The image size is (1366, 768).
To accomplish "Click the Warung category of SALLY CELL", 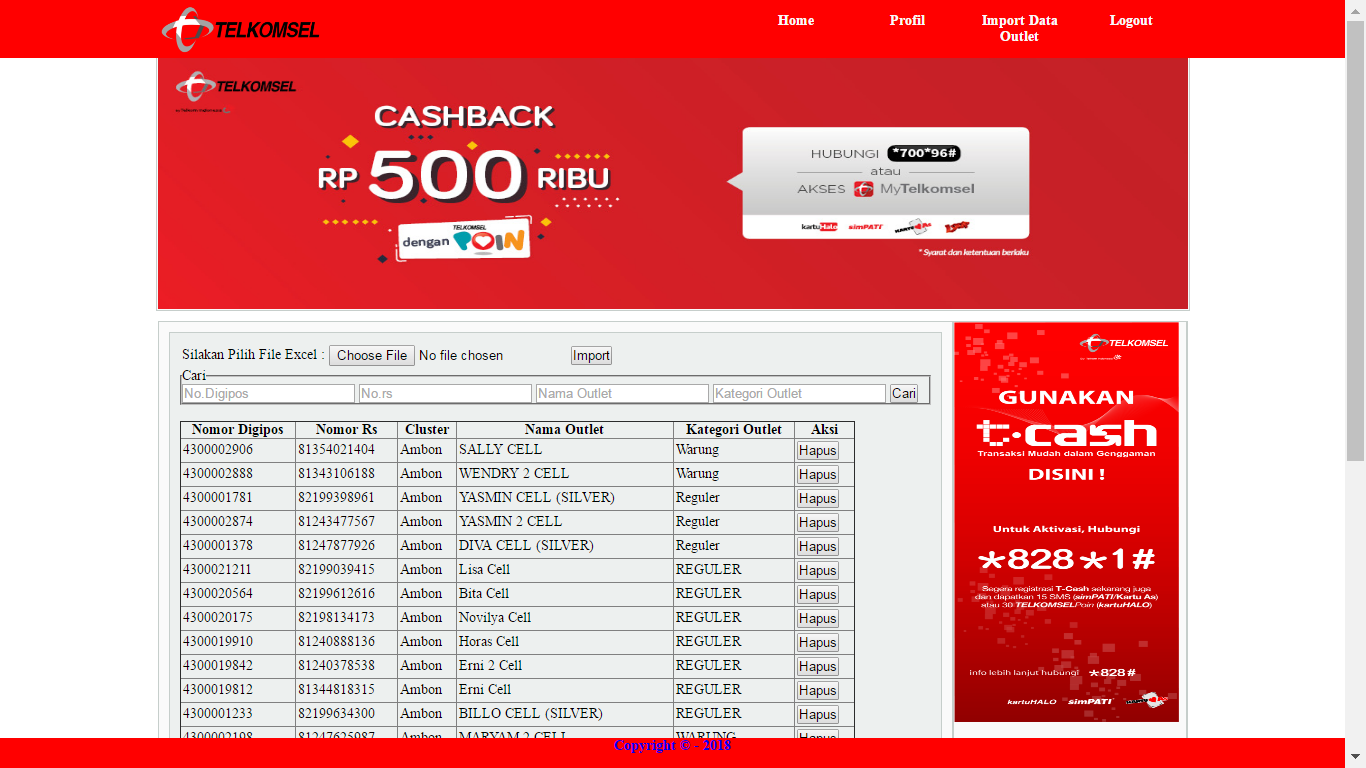I will [x=697, y=450].
